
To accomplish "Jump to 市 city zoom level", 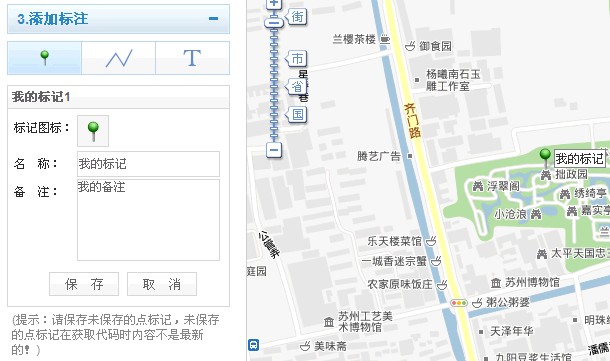I will tap(296, 58).
